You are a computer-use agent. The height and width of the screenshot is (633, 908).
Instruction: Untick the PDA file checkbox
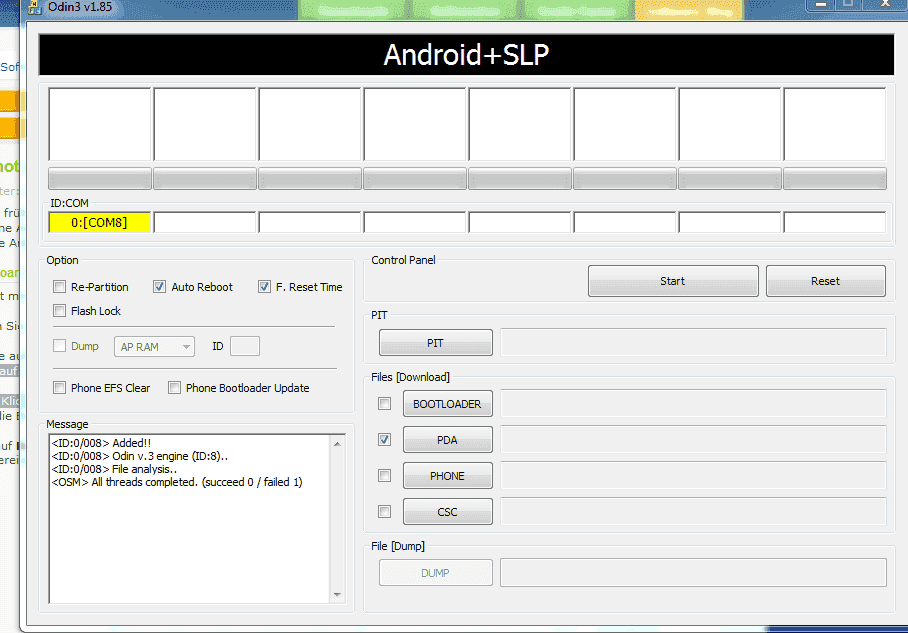(384, 440)
